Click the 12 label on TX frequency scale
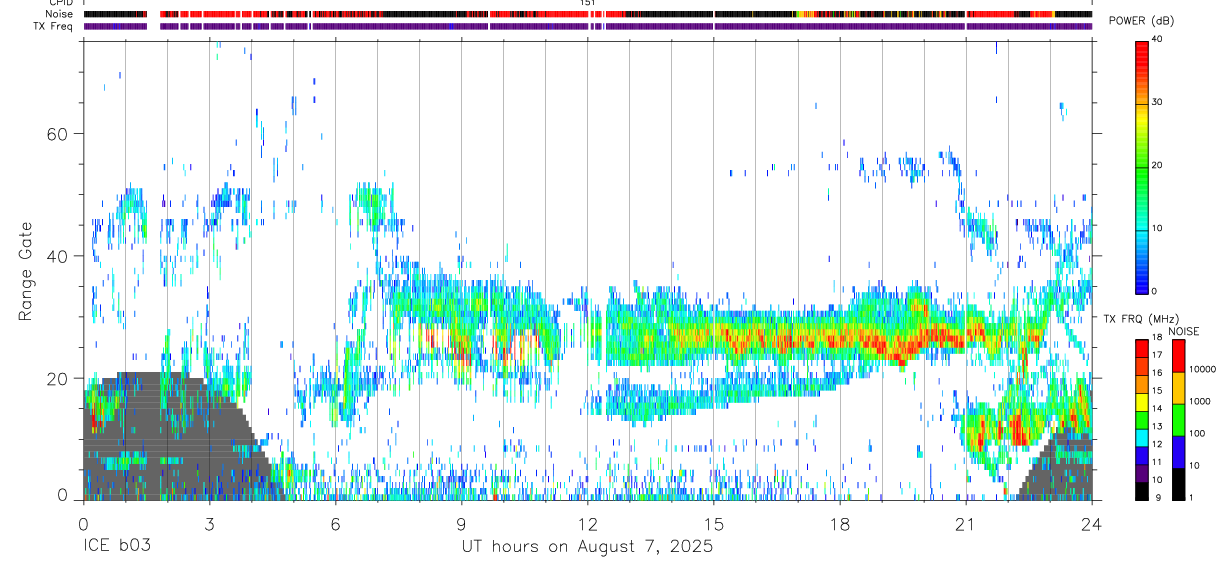1228x567 pixels. pyautogui.click(x=1157, y=444)
